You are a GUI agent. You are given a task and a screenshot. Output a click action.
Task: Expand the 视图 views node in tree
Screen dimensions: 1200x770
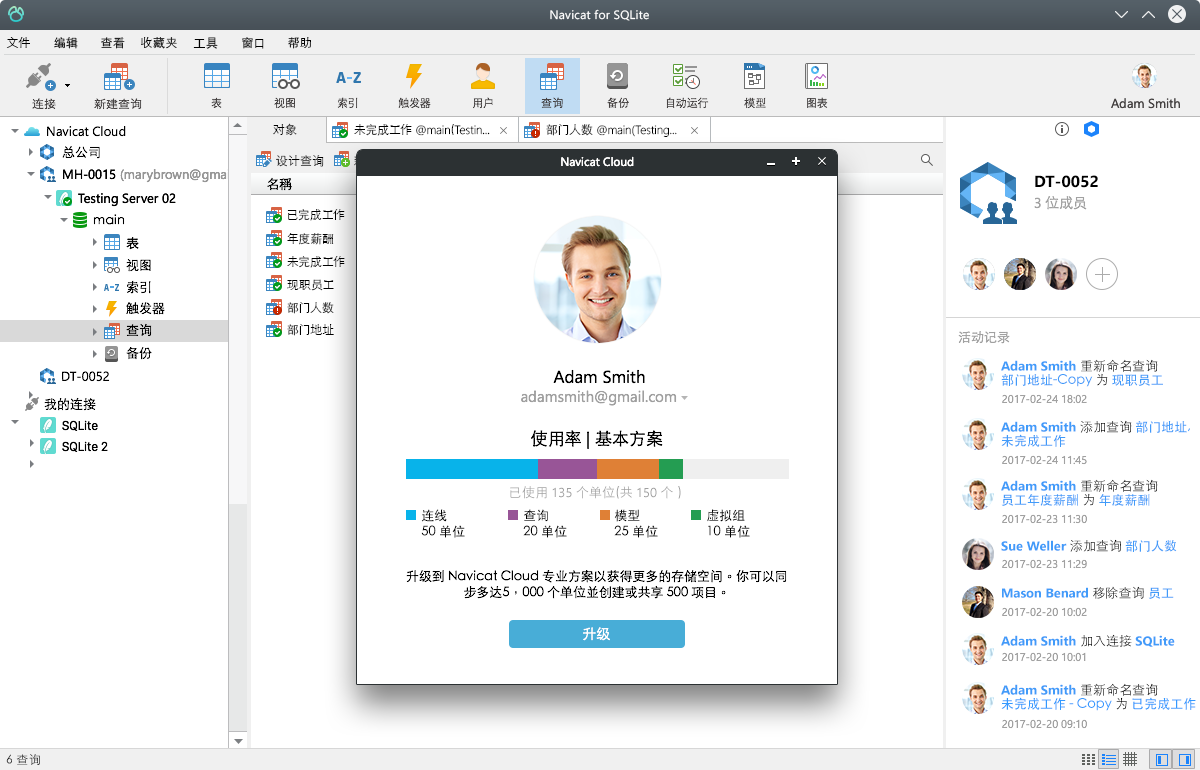95,265
